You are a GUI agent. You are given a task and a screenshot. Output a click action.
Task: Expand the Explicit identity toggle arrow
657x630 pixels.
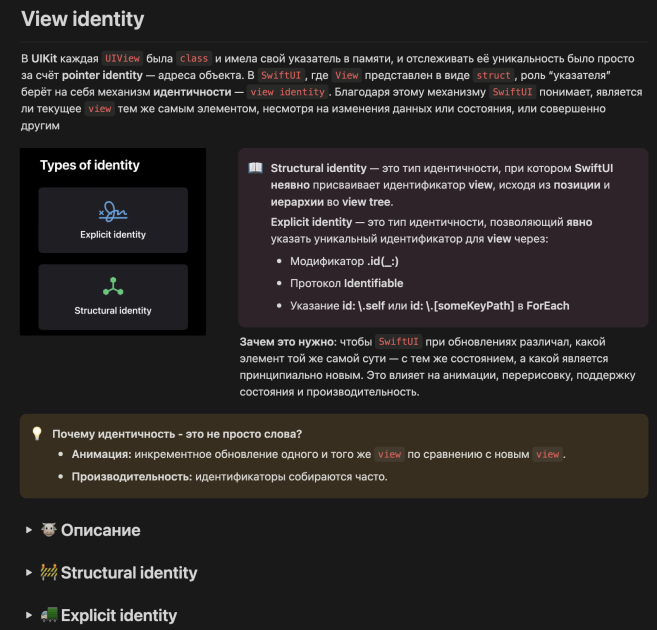pos(29,615)
